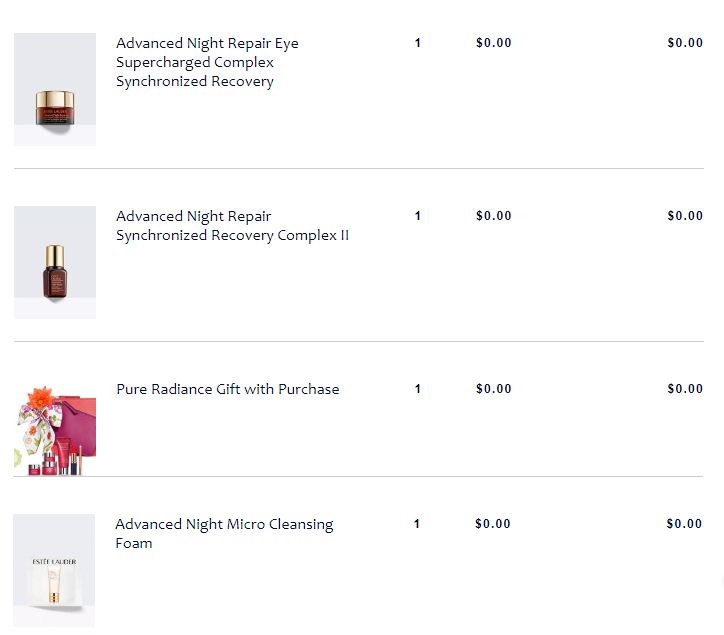This screenshot has width=724, height=635.
Task: Click line total for Eye Supercharged Complex
Action: pyautogui.click(x=685, y=43)
